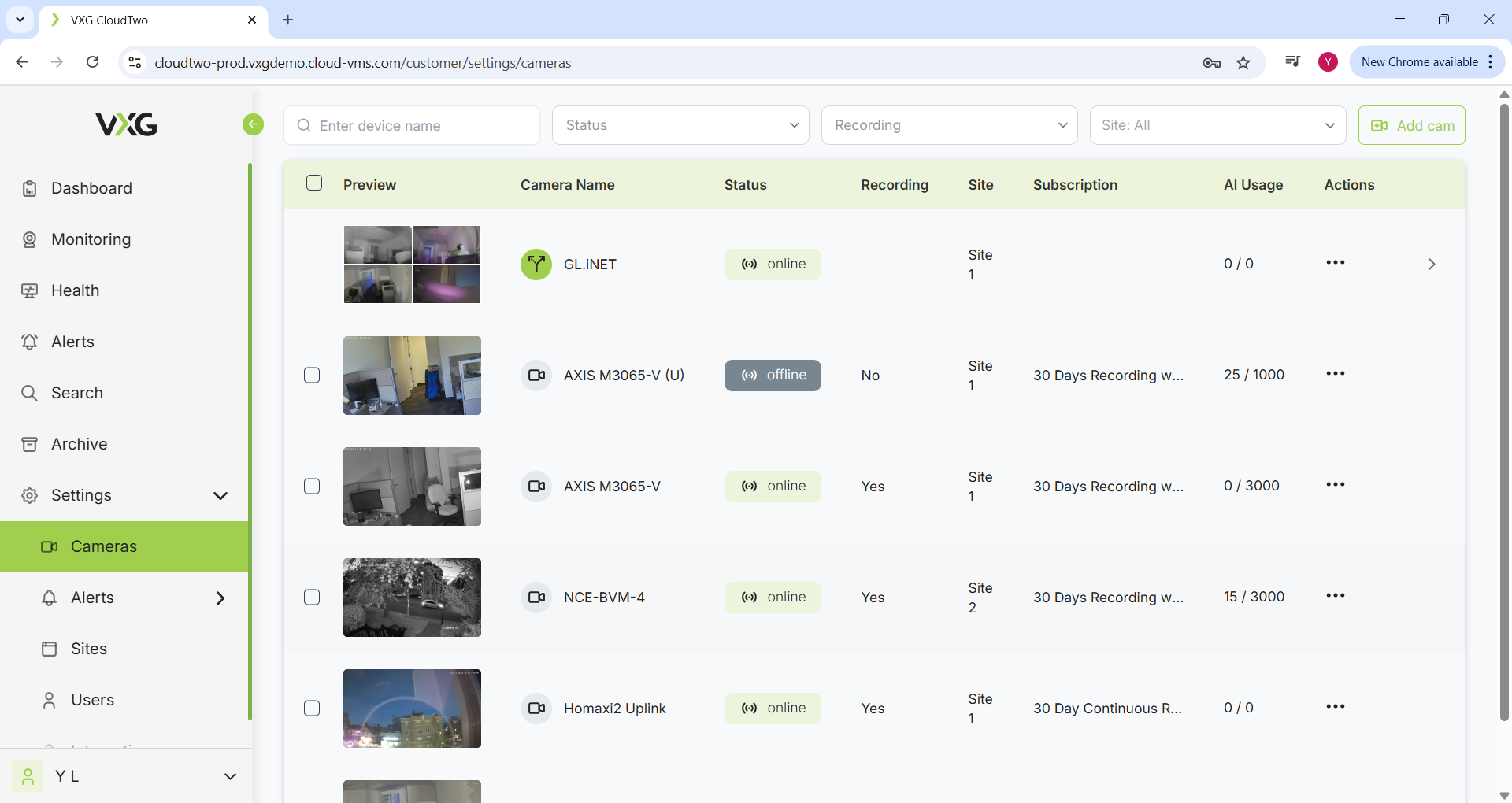Bookmark this page with the star icon
Image resolution: width=1512 pixels, height=803 pixels.
(1243, 63)
